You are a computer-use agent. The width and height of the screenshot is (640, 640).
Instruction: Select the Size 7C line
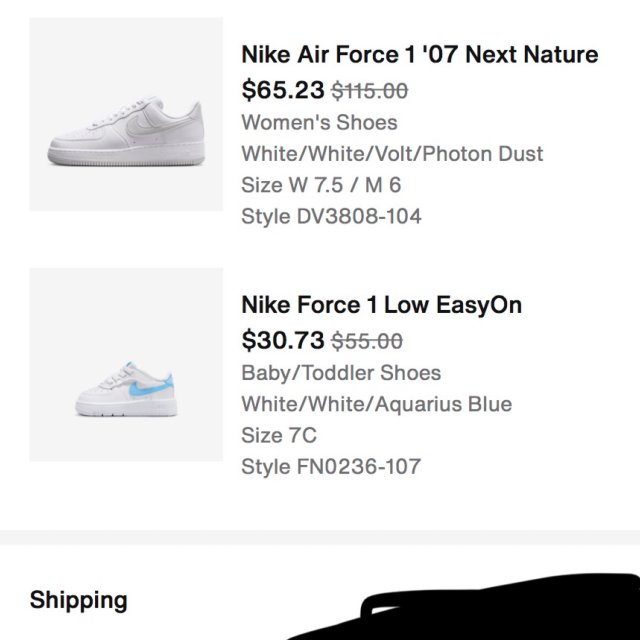(x=279, y=434)
